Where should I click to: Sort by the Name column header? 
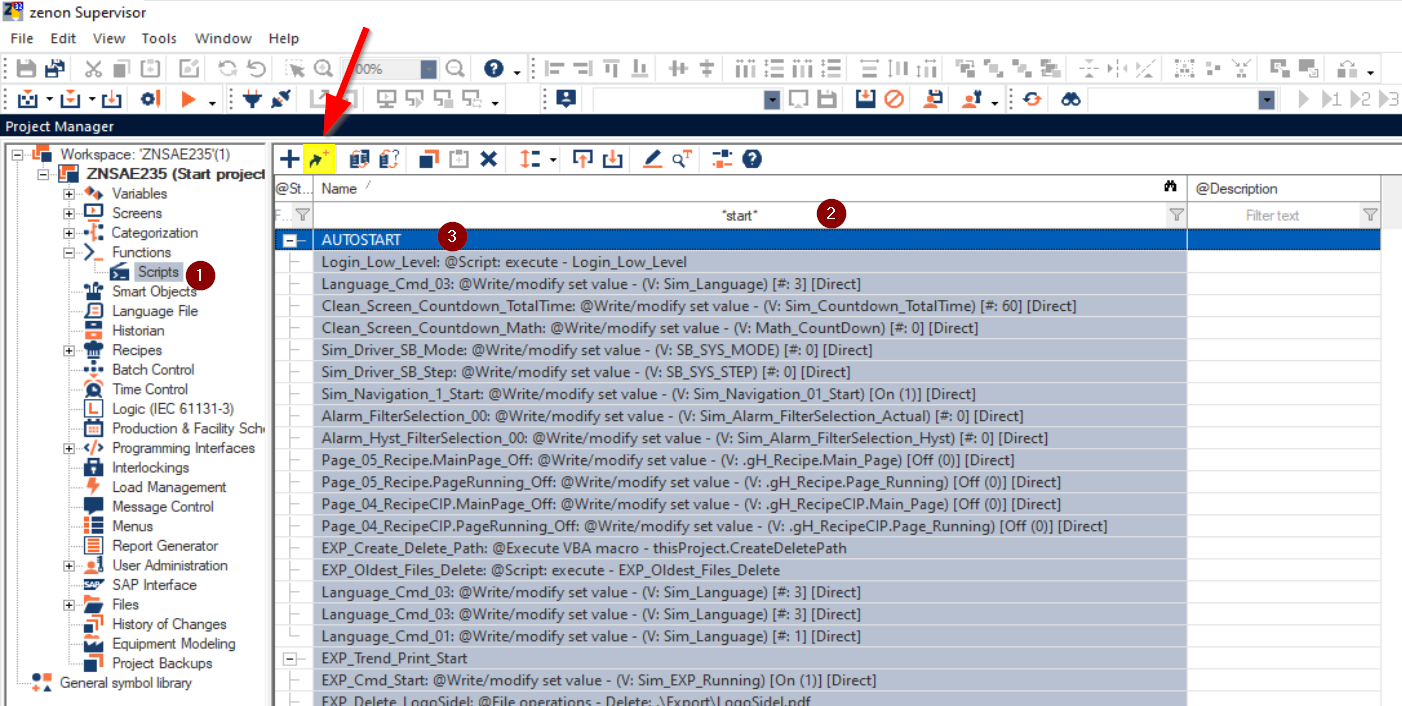point(750,188)
